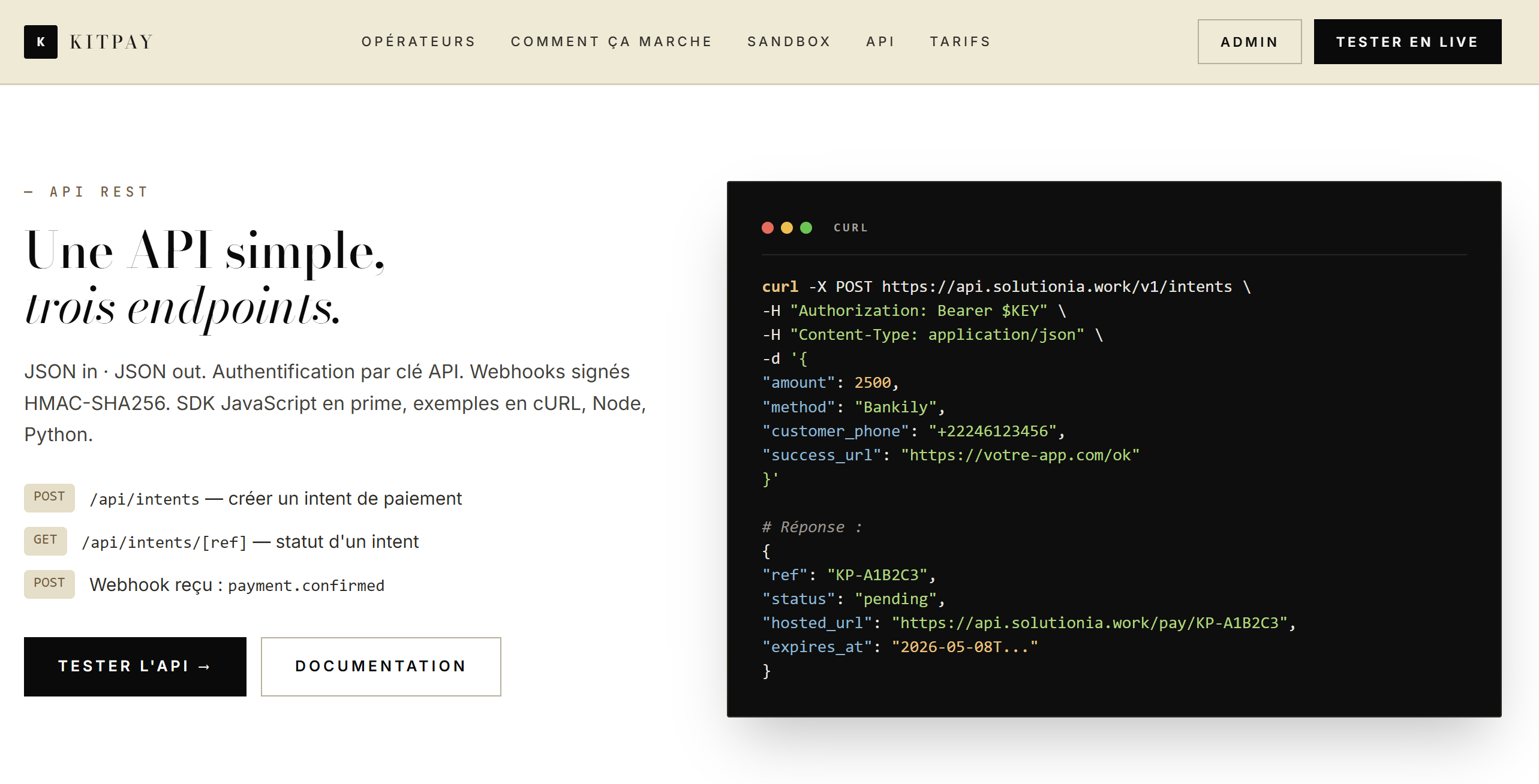Click the Authorization Bearer $KEY line
Image resolution: width=1539 pixels, height=784 pixels.
[x=914, y=310]
